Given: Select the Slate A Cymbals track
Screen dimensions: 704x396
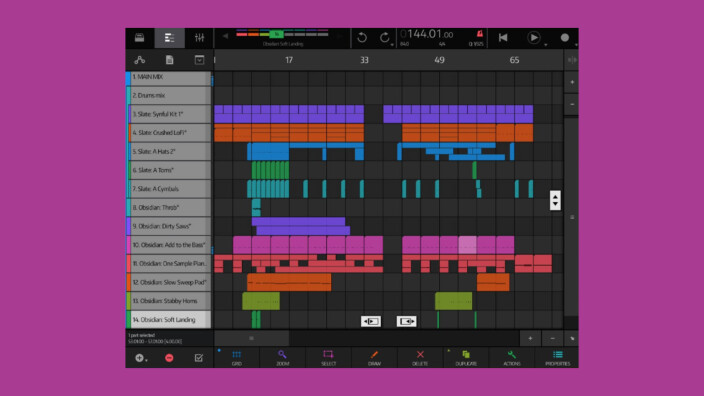Looking at the screenshot, I should (170, 189).
